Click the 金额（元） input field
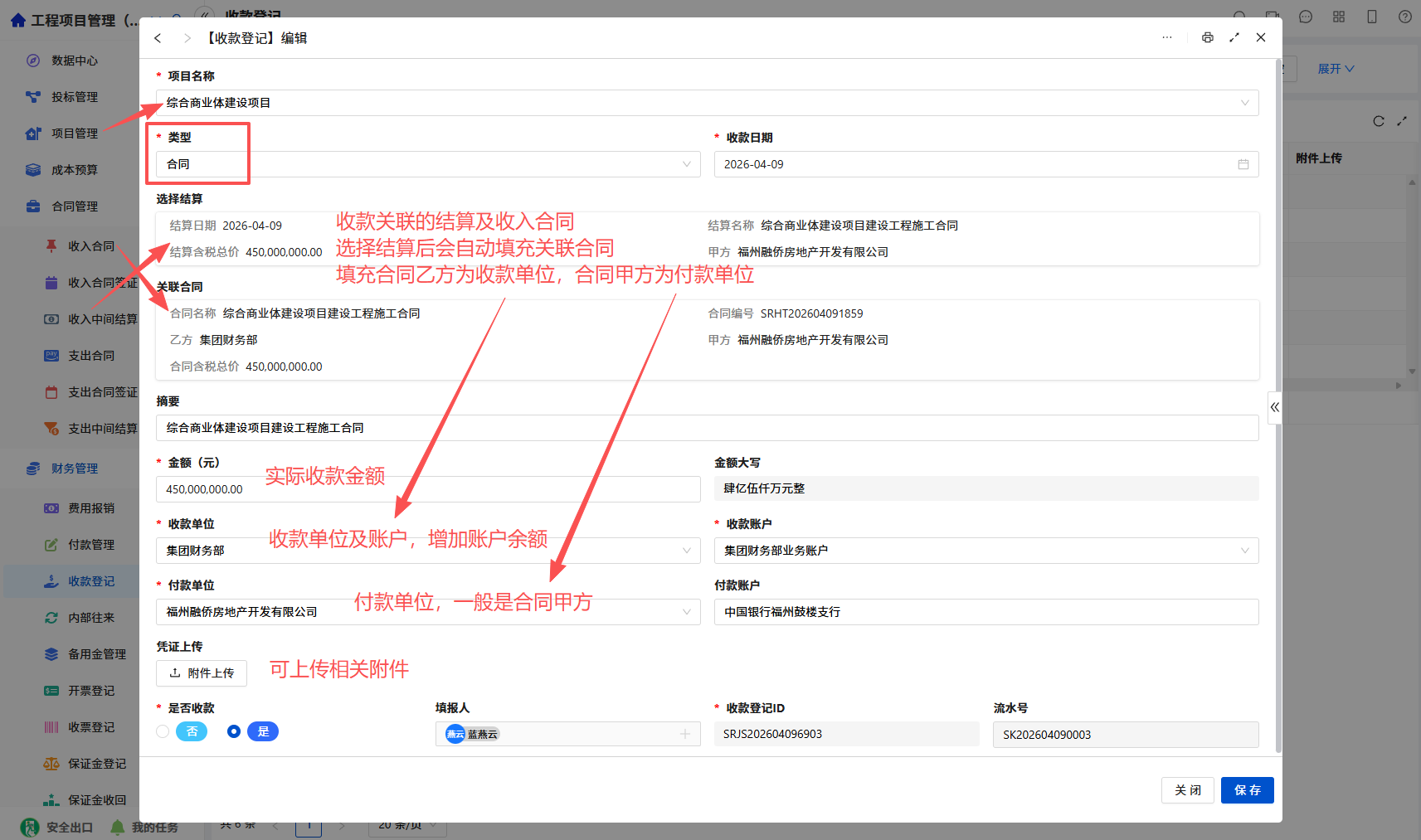Screen dimensions: 1421x840 [428, 489]
